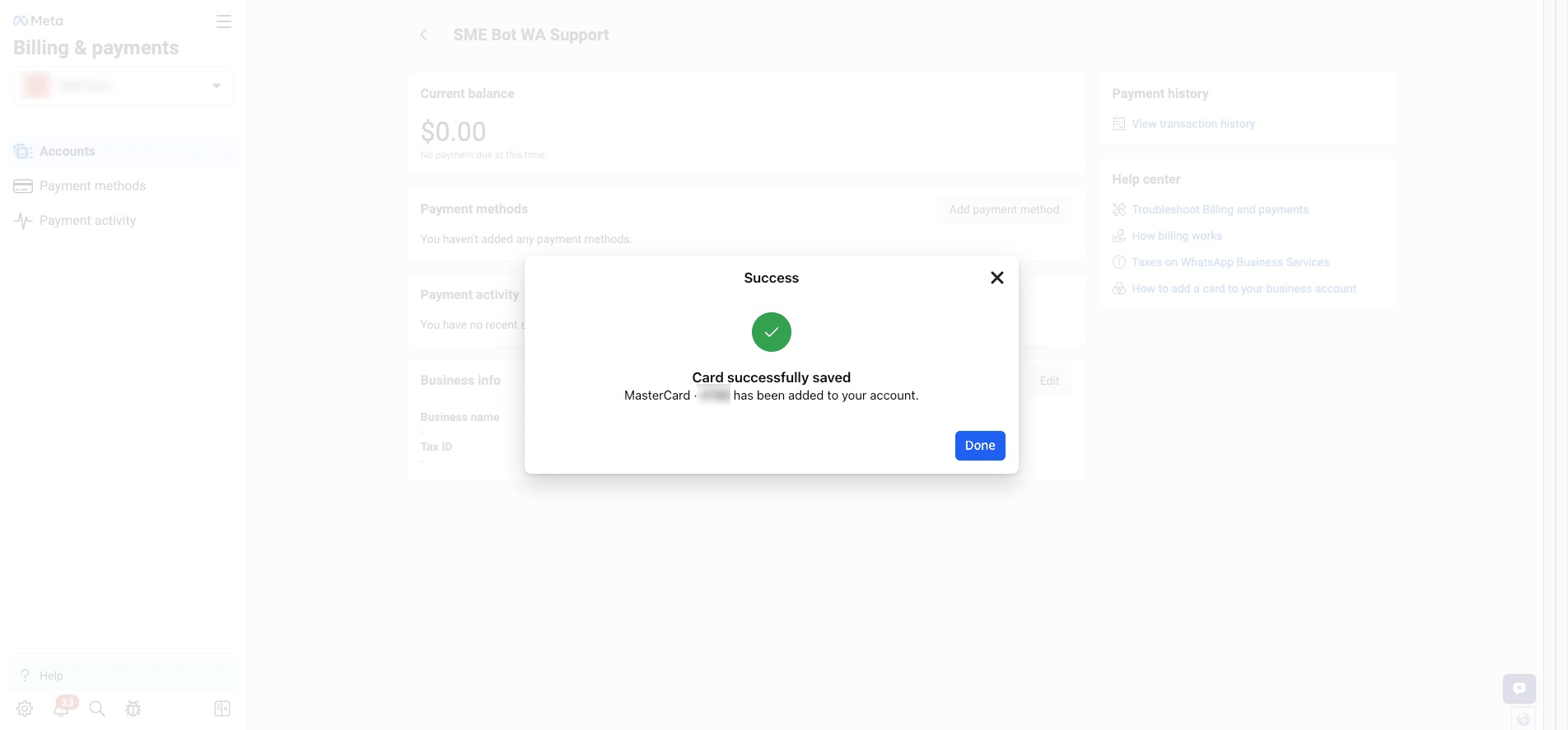Click 'You haven't added any payment methods' text
The image size is (1568, 730).
(x=526, y=239)
